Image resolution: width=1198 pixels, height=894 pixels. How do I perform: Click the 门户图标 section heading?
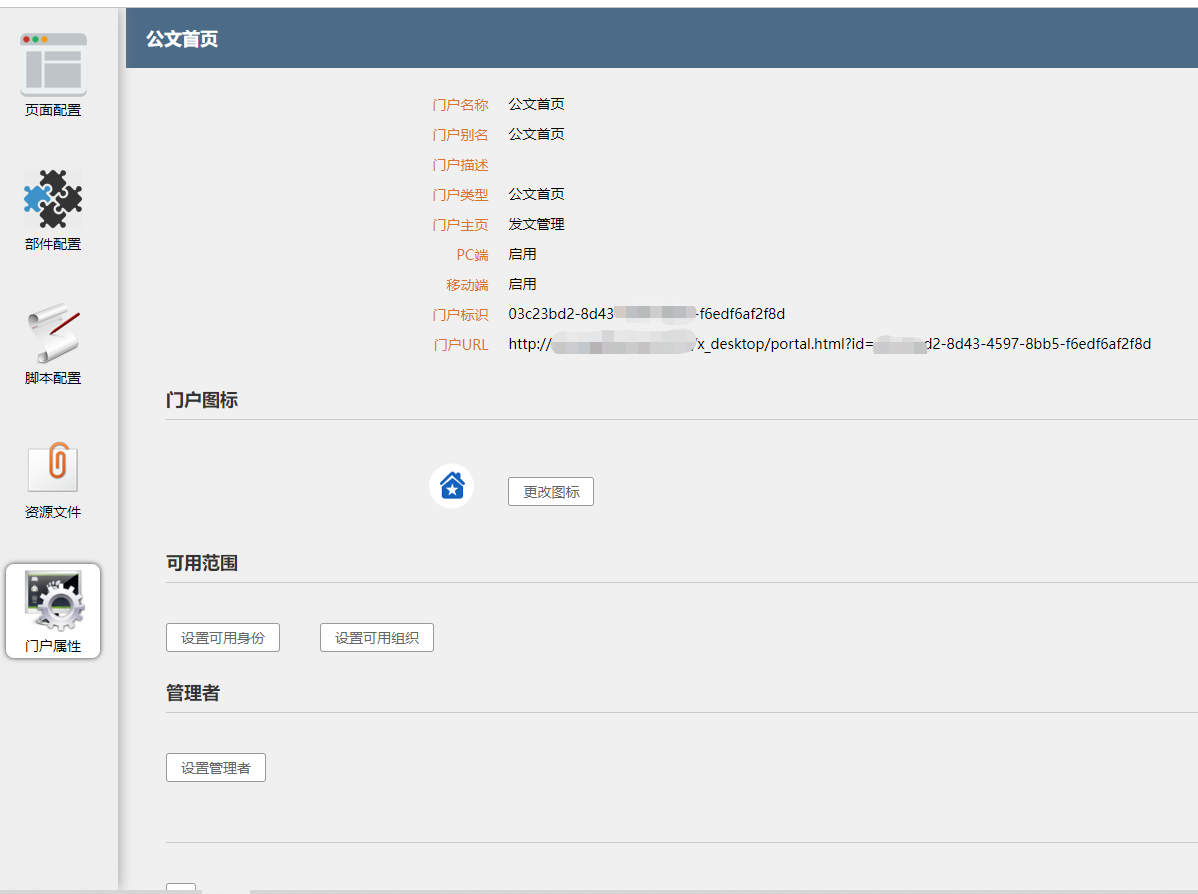(202, 400)
